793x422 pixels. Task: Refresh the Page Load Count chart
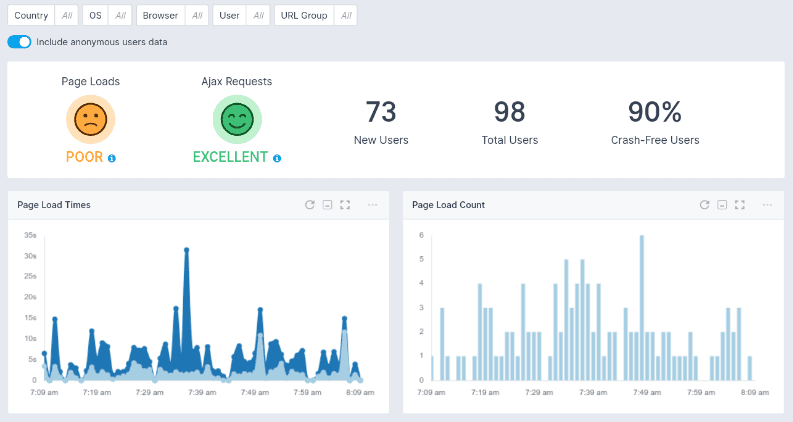click(704, 205)
